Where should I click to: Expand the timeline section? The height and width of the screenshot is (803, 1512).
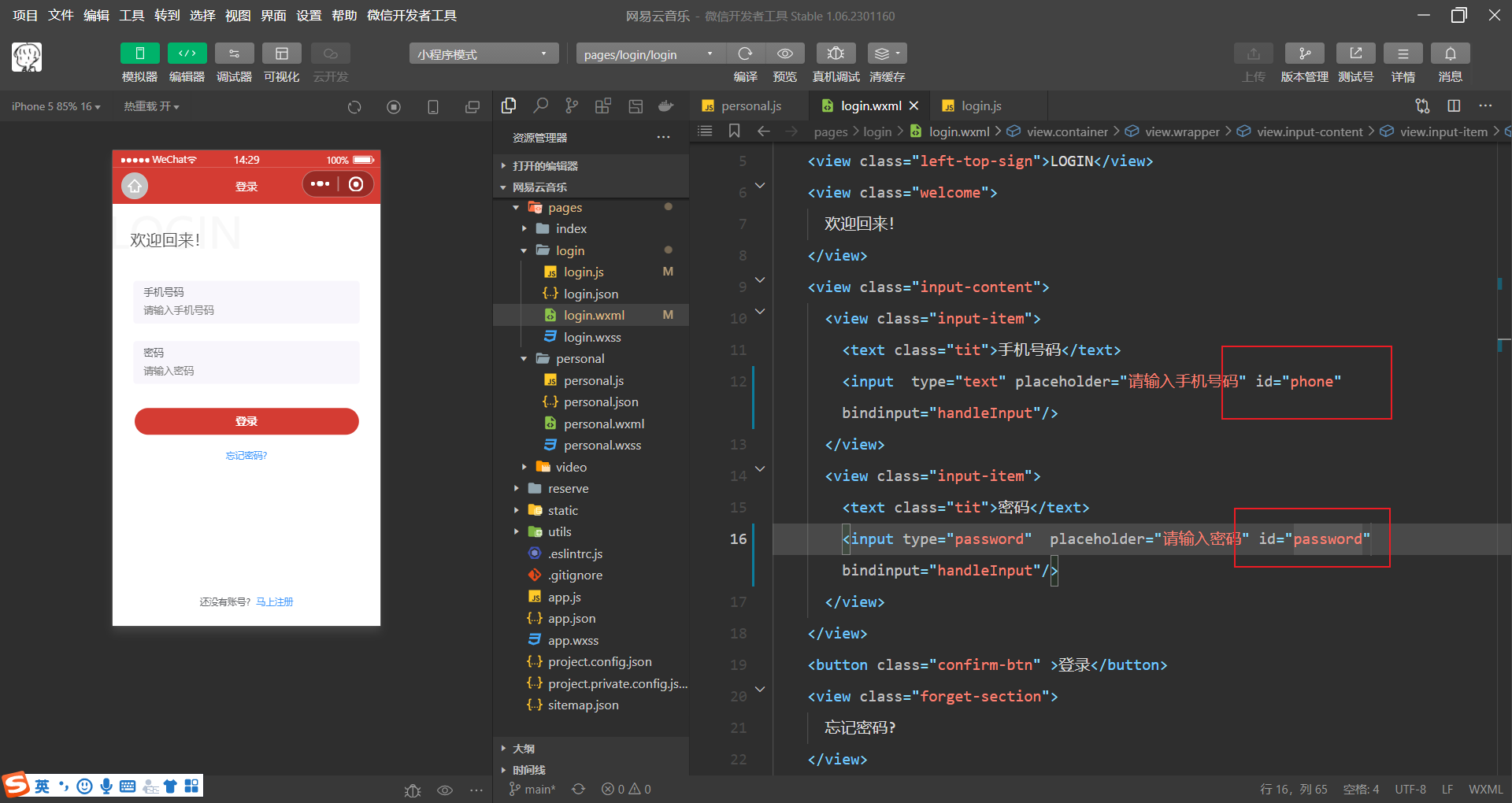591,770
